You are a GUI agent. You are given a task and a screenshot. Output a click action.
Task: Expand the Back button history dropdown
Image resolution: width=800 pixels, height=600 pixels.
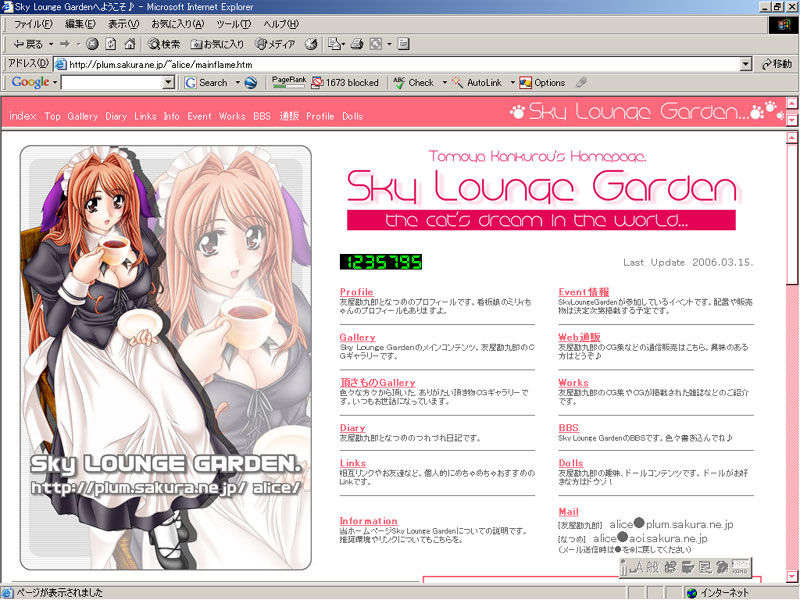(51, 44)
